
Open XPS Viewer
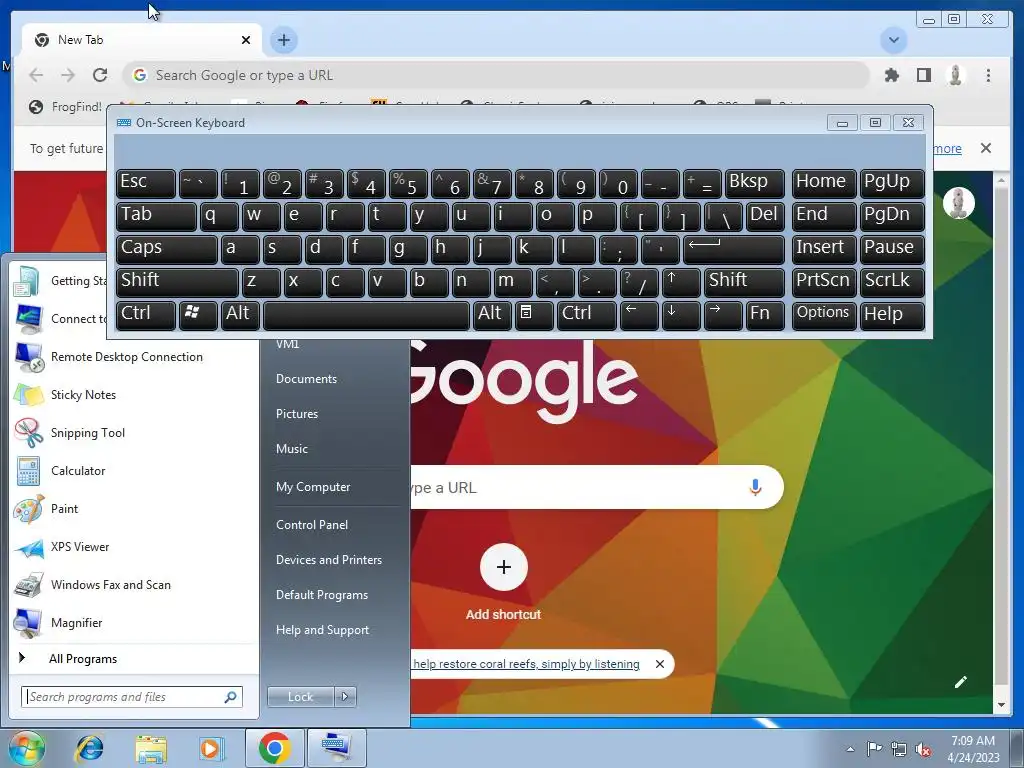(x=80, y=547)
